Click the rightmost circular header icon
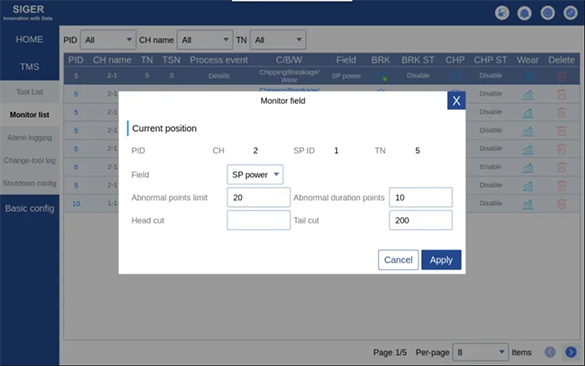 coord(570,13)
